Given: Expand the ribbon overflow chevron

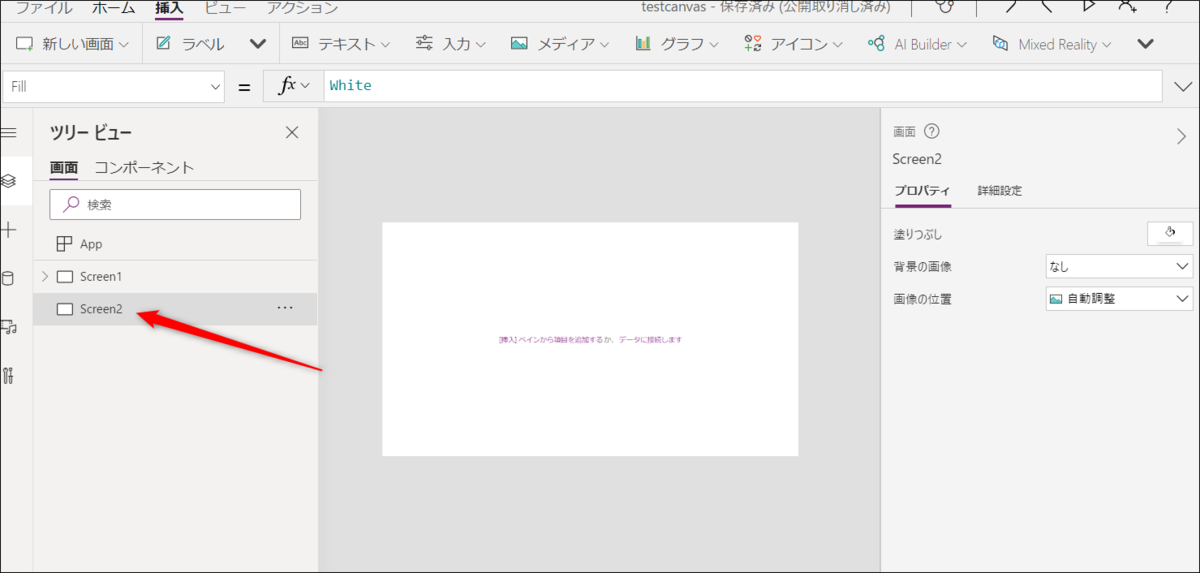Looking at the screenshot, I should pos(1146,44).
